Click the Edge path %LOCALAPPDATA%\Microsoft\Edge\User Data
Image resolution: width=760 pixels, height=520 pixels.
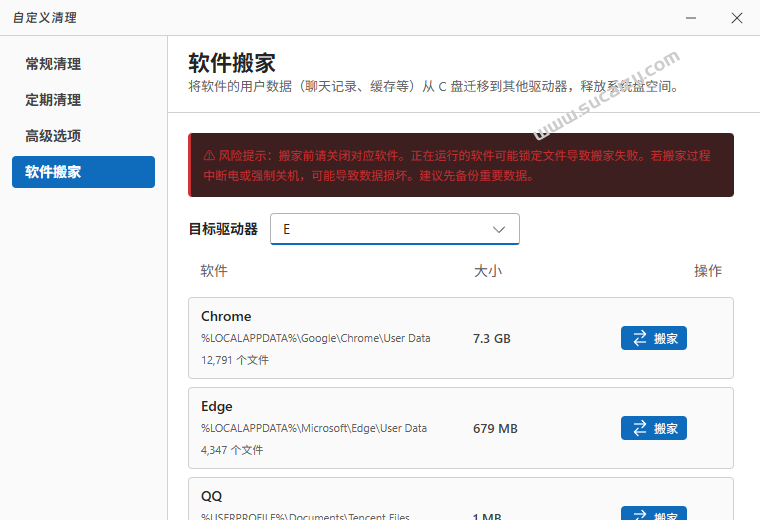pos(314,428)
